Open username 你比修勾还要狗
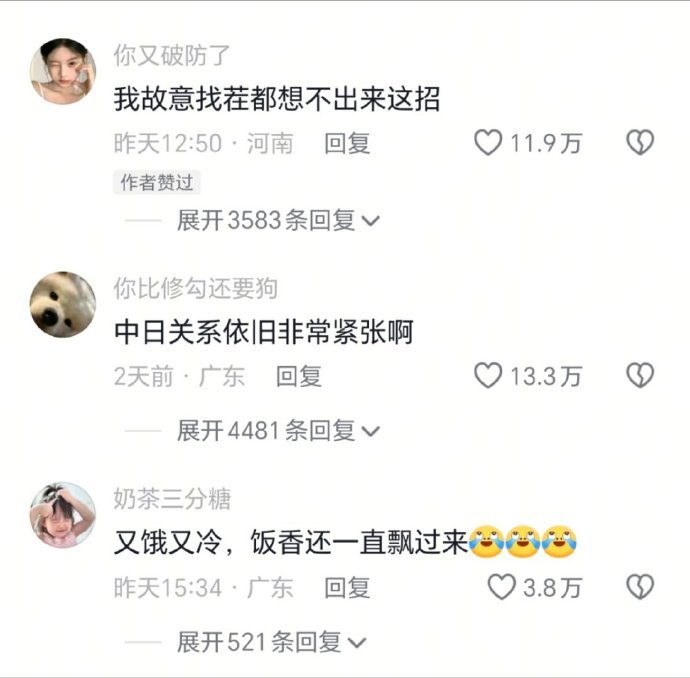 coord(195,289)
